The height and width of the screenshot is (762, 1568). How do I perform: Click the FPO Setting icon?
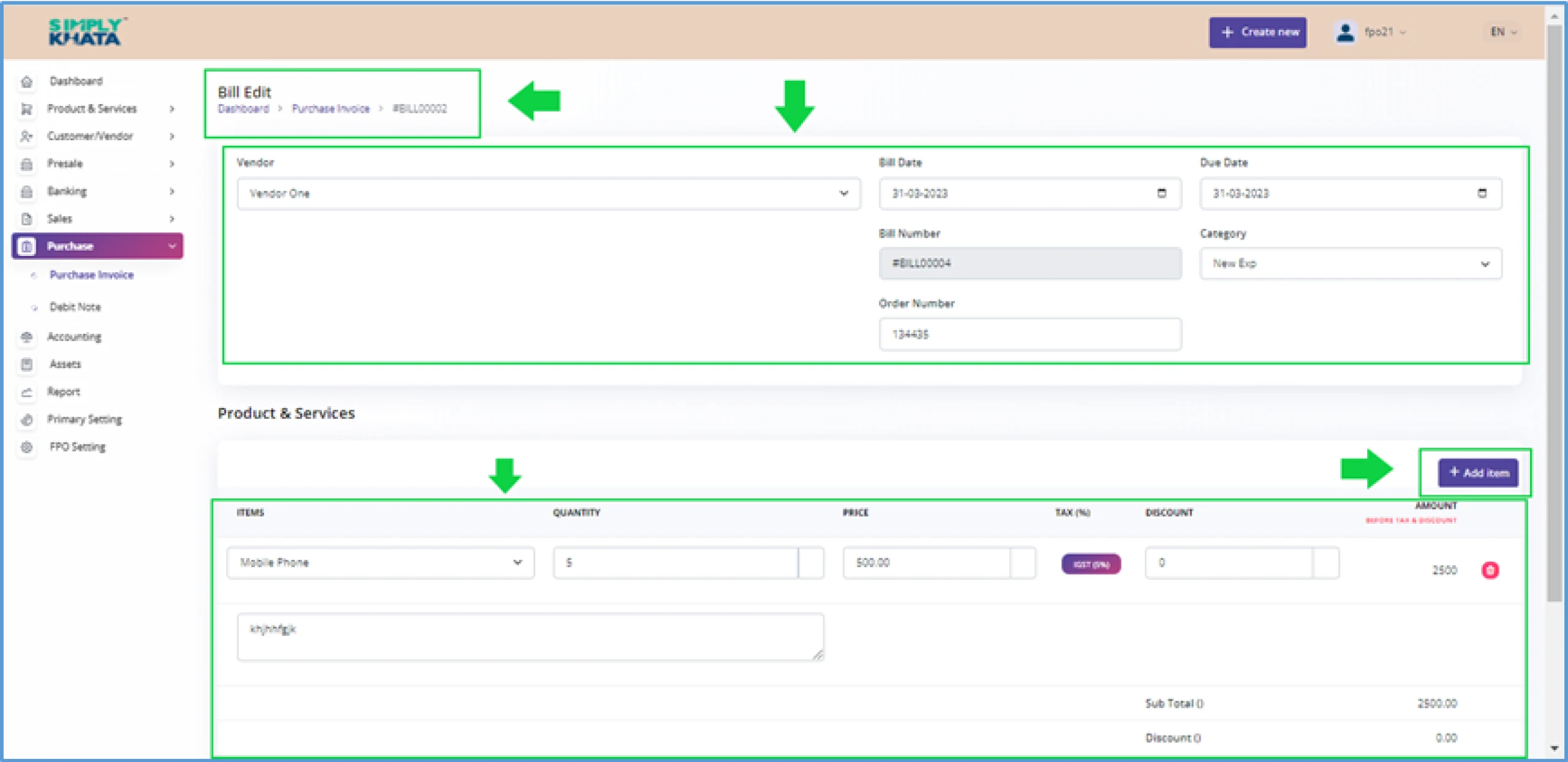click(x=27, y=447)
